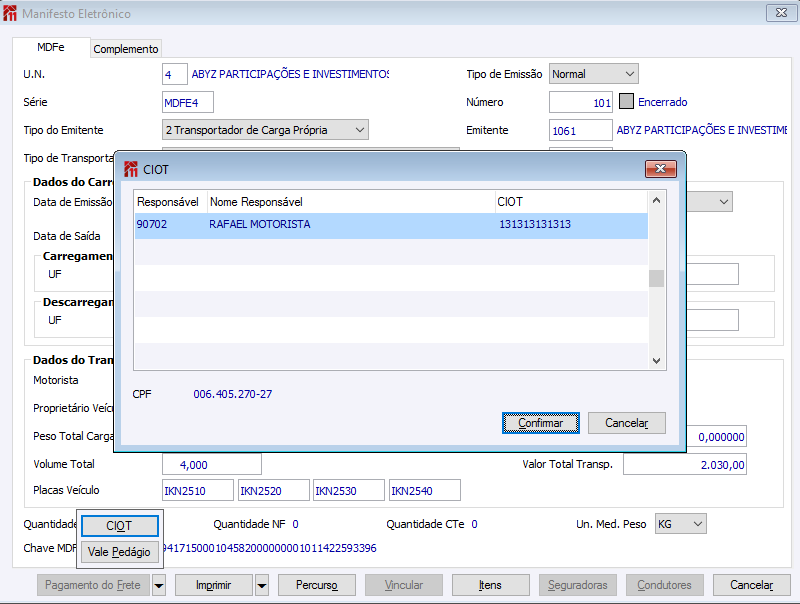Click the Quantidade NF value 0
The width and height of the screenshot is (800, 604).
point(295,524)
